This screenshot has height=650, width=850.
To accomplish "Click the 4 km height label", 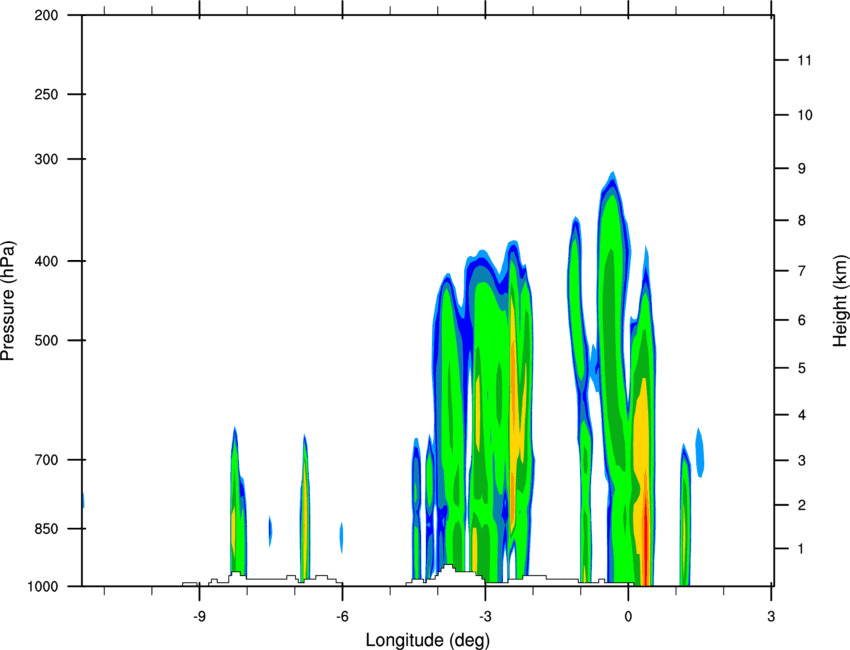I will 801,415.
